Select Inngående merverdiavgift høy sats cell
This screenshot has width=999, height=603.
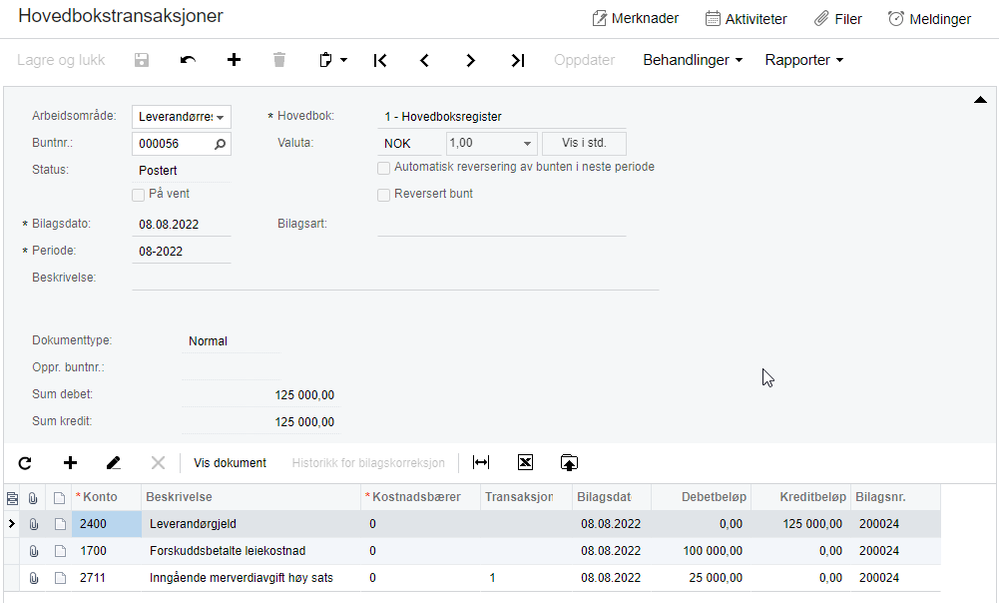click(x=251, y=578)
